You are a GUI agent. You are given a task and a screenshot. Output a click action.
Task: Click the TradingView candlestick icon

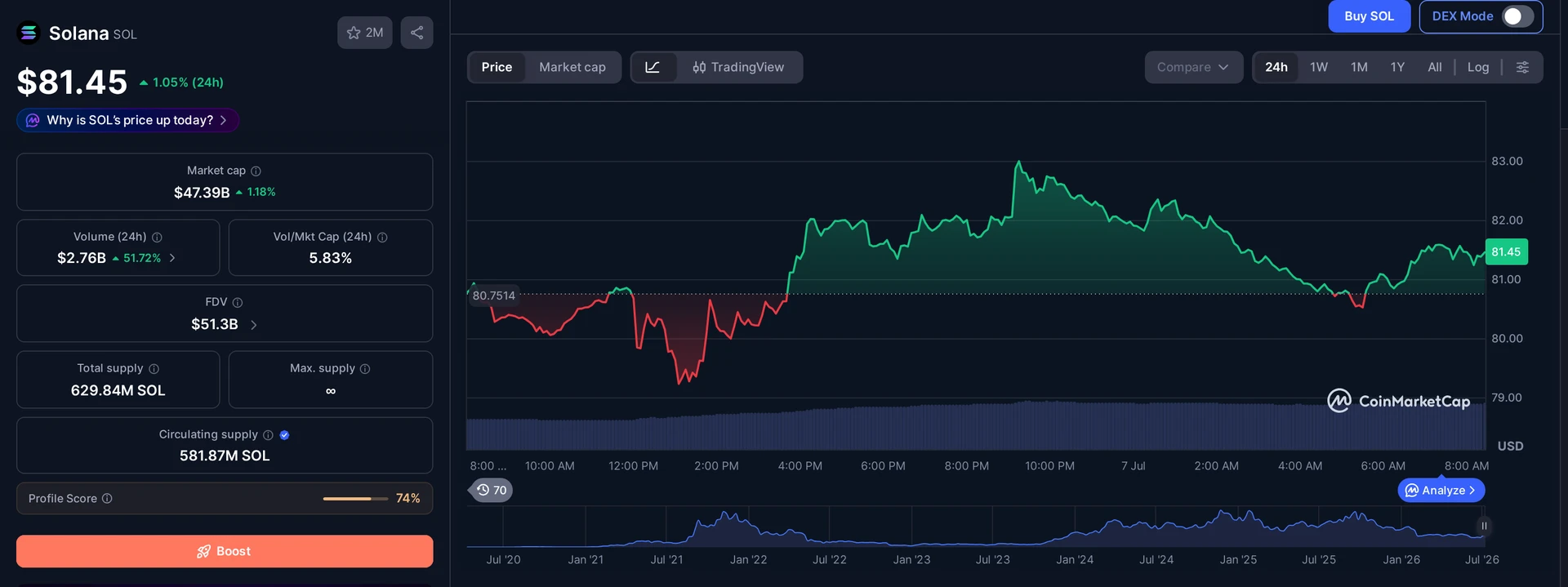point(699,67)
